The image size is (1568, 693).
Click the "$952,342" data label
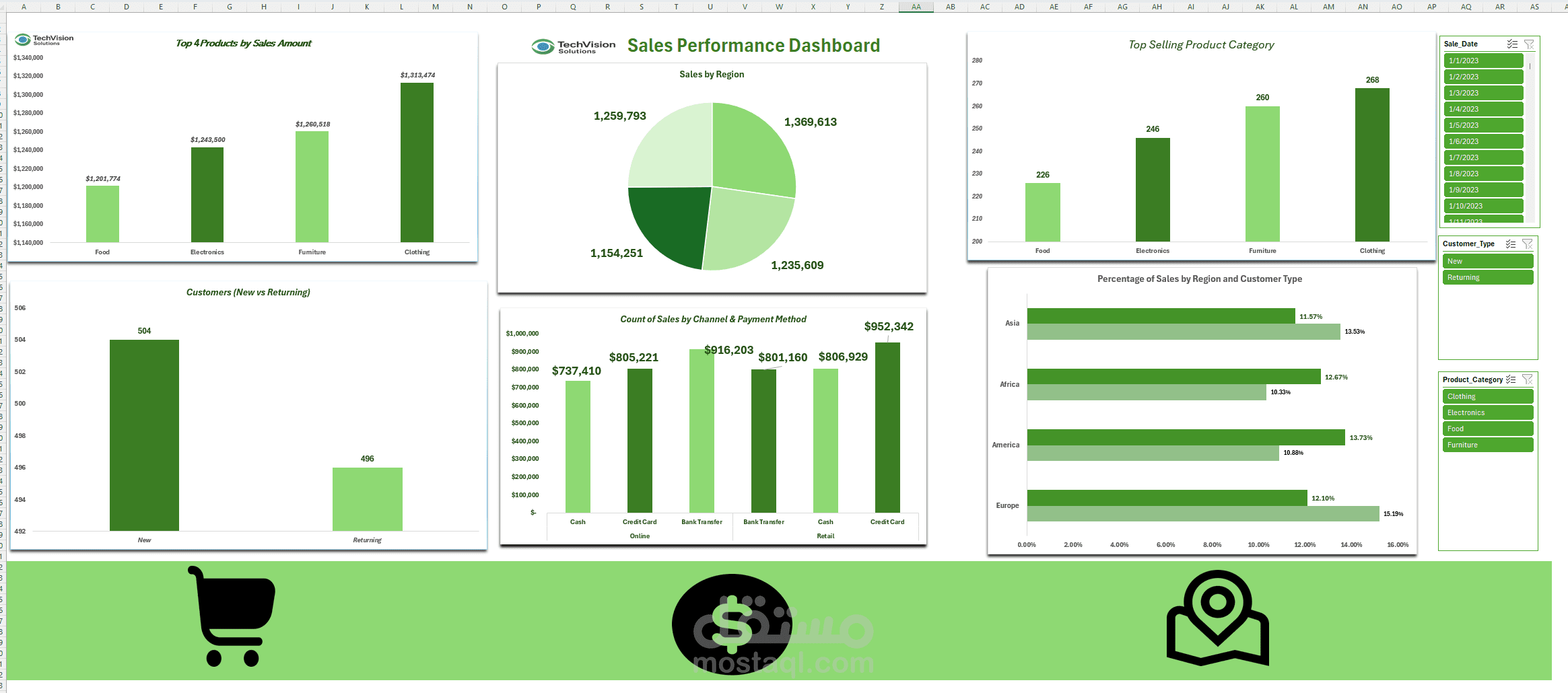pos(889,326)
